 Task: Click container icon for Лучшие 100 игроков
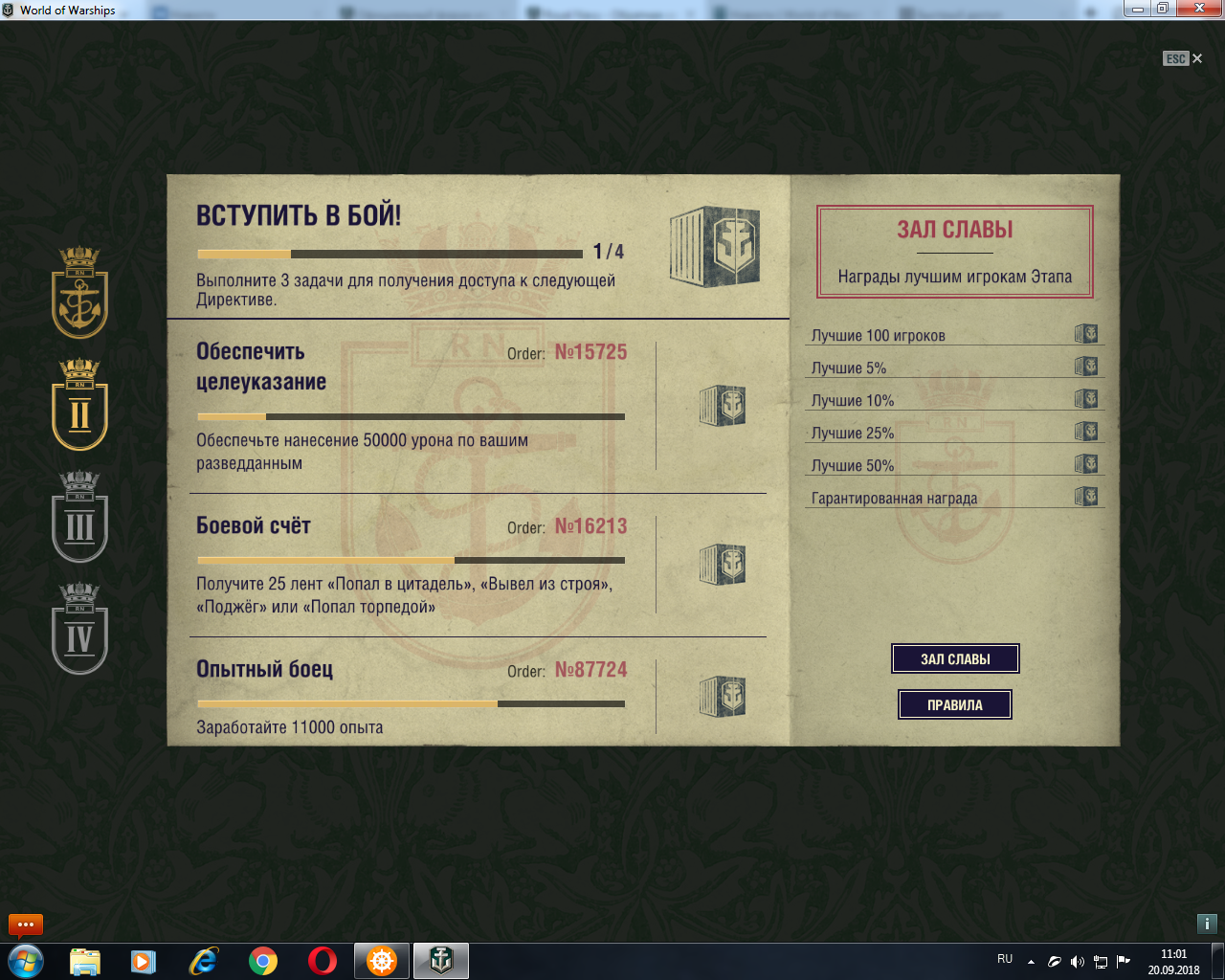click(1086, 333)
